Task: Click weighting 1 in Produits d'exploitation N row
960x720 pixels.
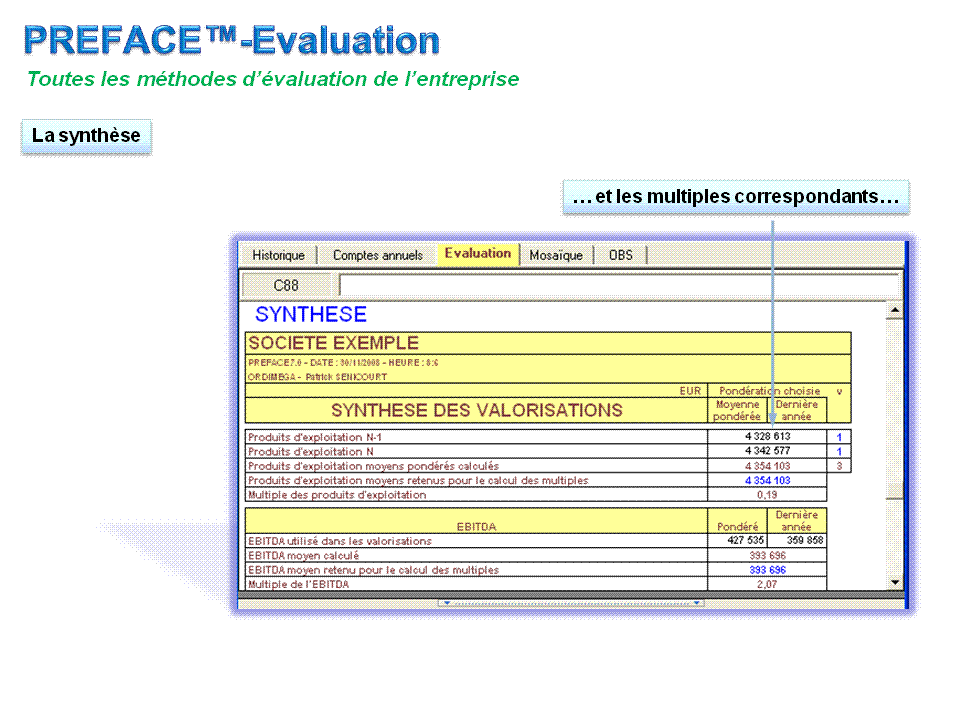Action: [x=839, y=451]
